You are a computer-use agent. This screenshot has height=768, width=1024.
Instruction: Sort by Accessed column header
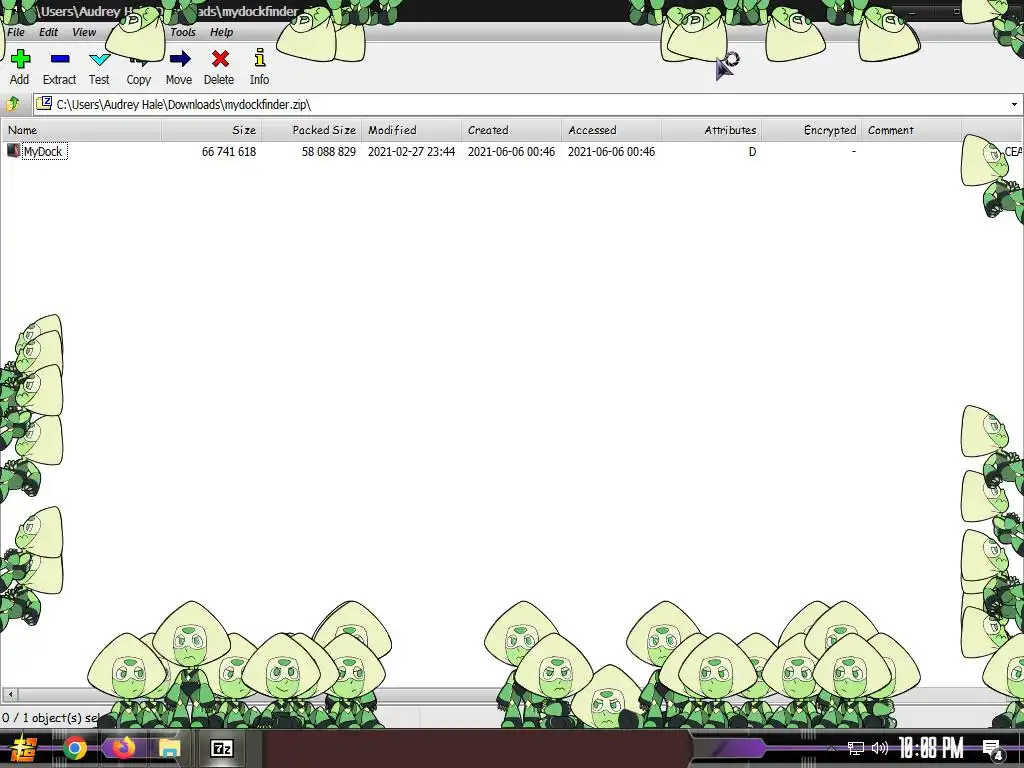click(611, 130)
